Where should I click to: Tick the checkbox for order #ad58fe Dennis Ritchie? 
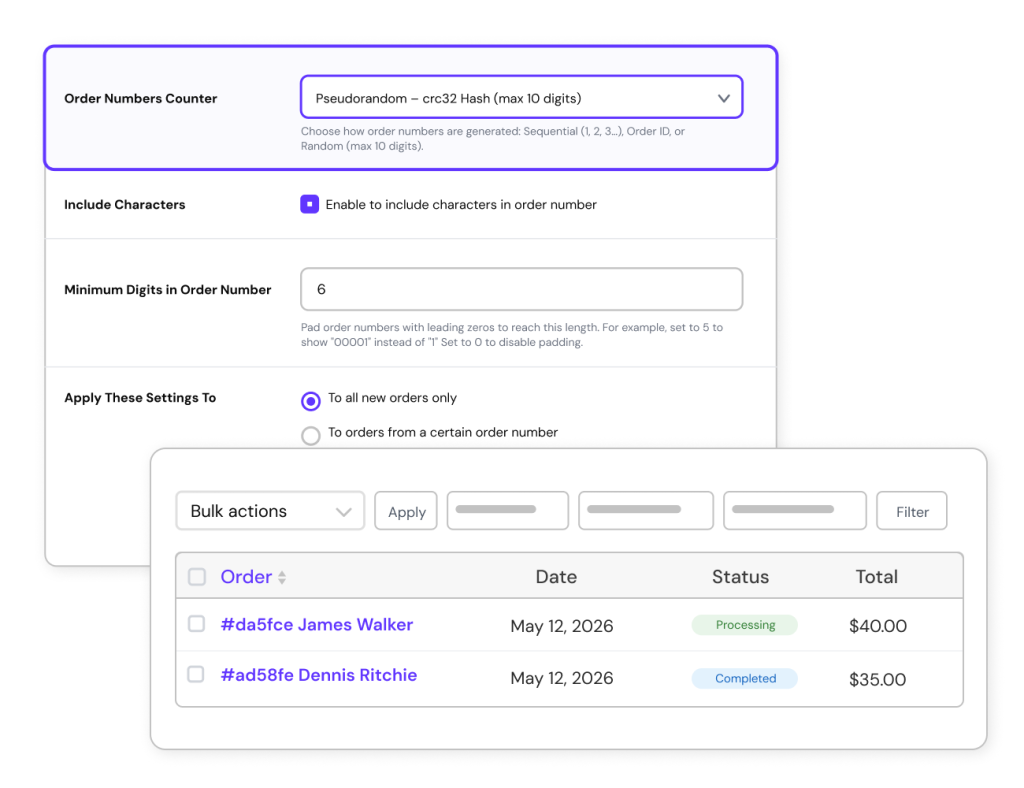196,674
